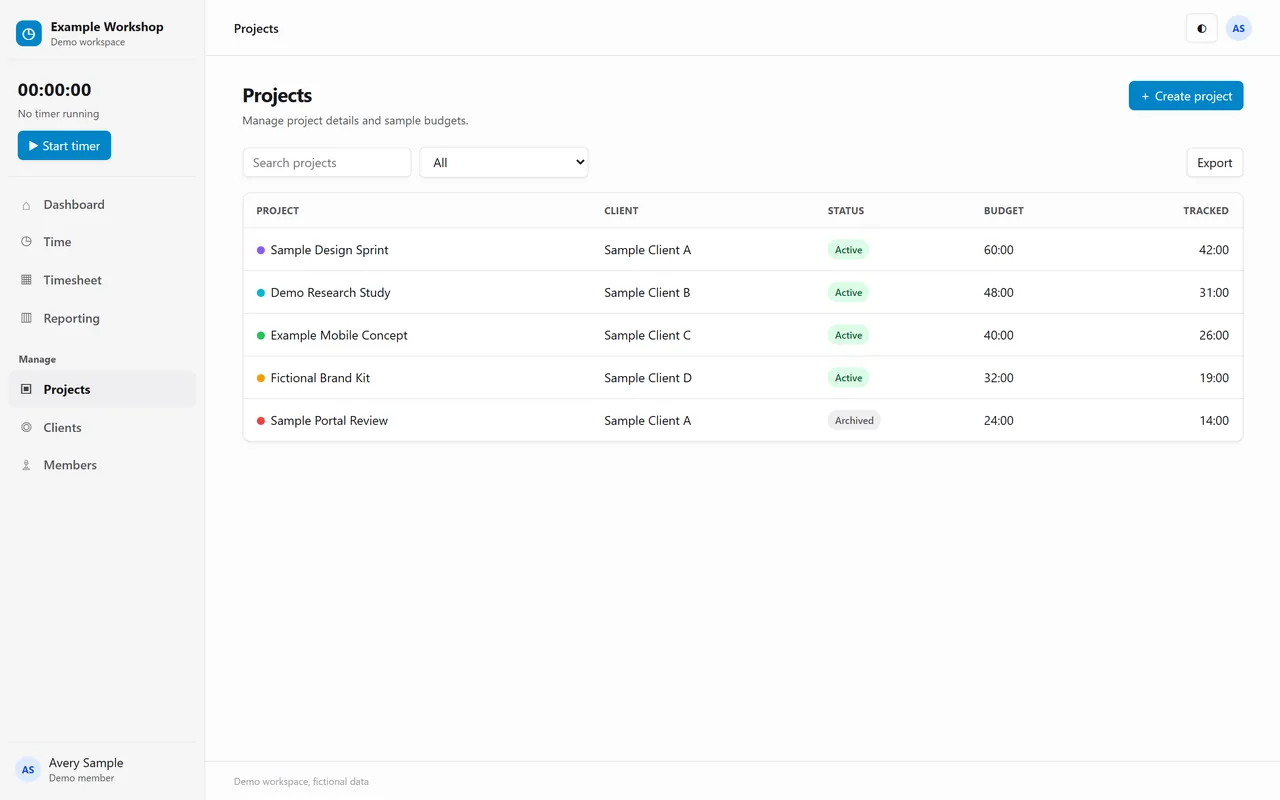Click the teal dot for Demo Research Study
The width and height of the screenshot is (1280, 800).
tap(261, 293)
